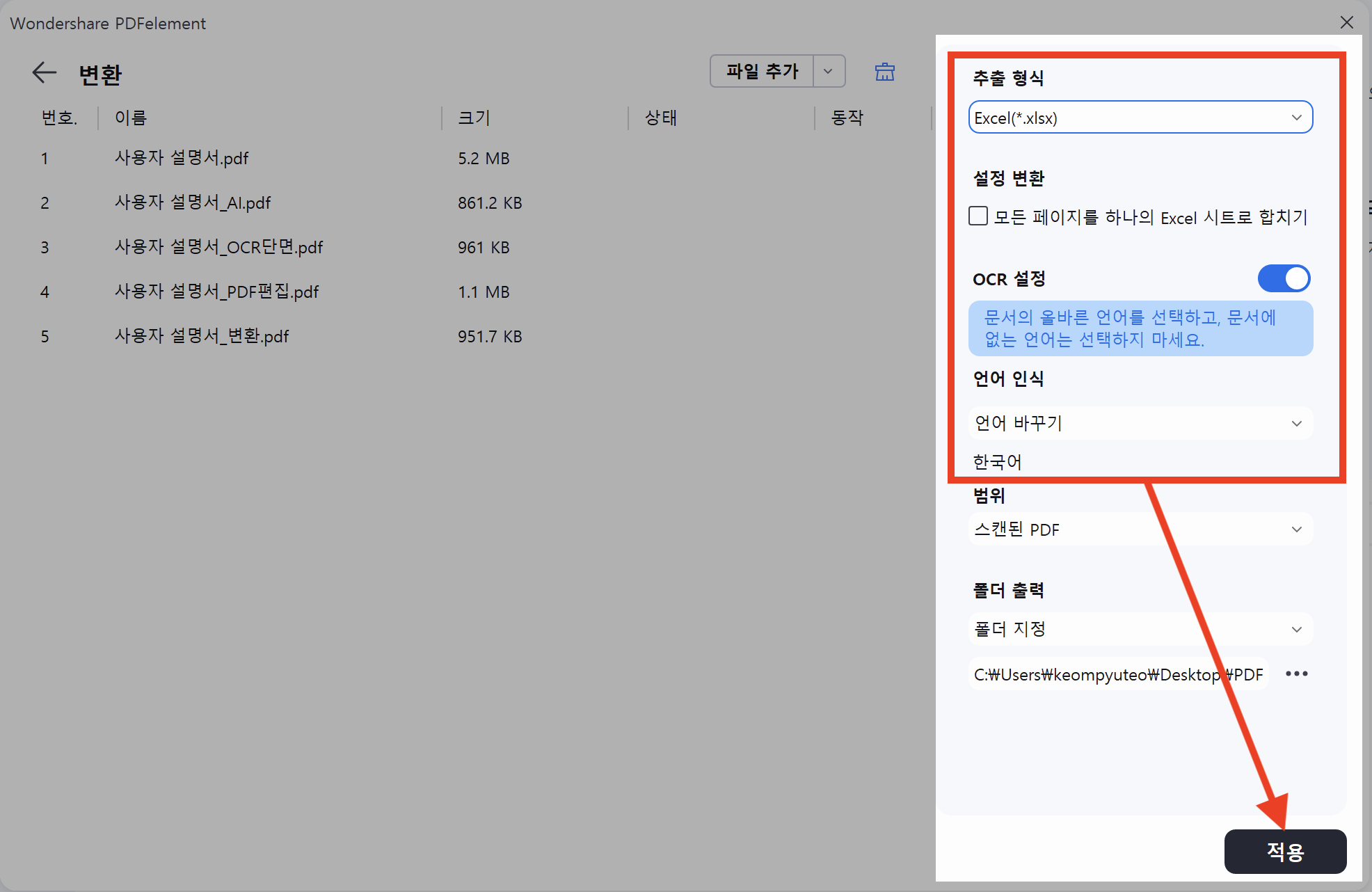Click the output folder path field
Screen dimensions: 1372x892
click(1117, 674)
